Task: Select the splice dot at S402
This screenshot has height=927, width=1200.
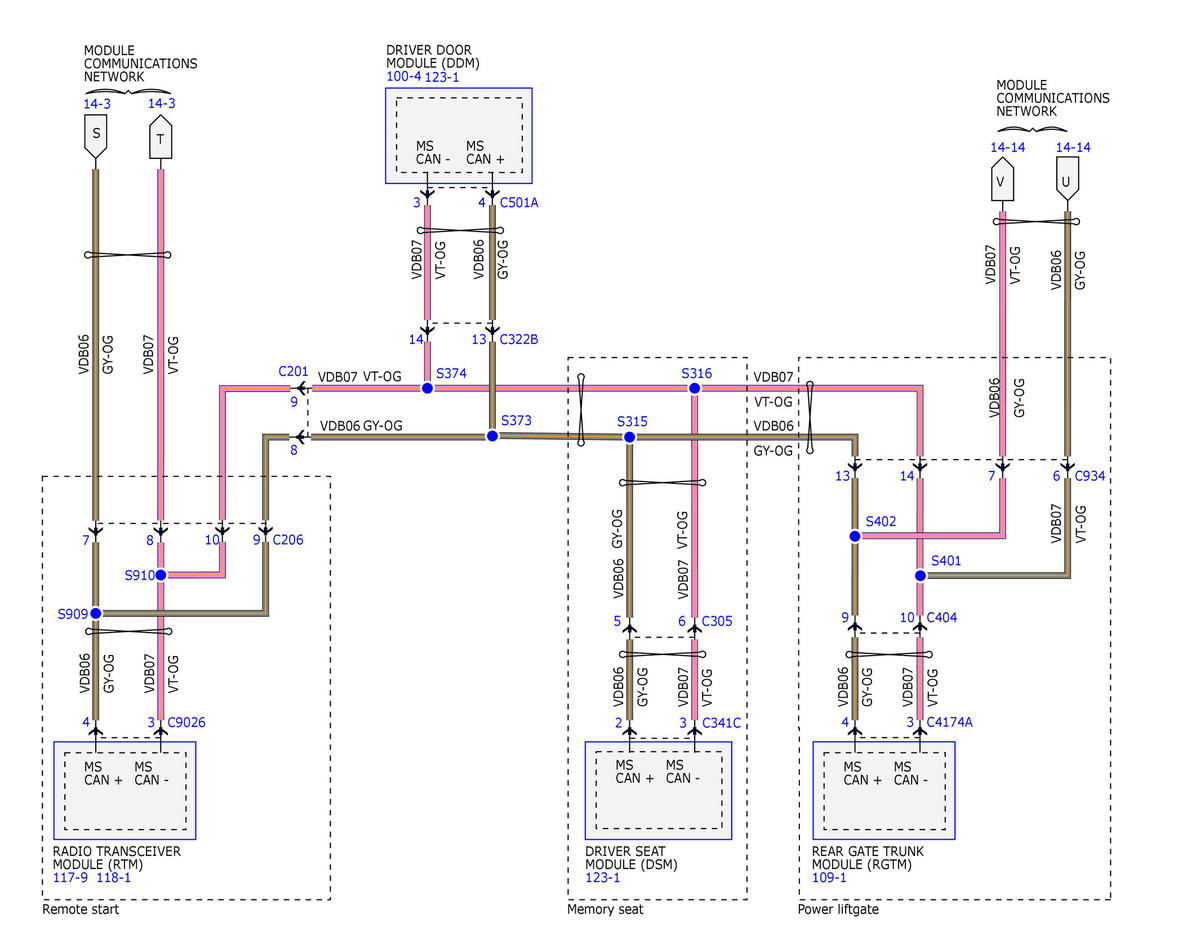Action: 855,536
